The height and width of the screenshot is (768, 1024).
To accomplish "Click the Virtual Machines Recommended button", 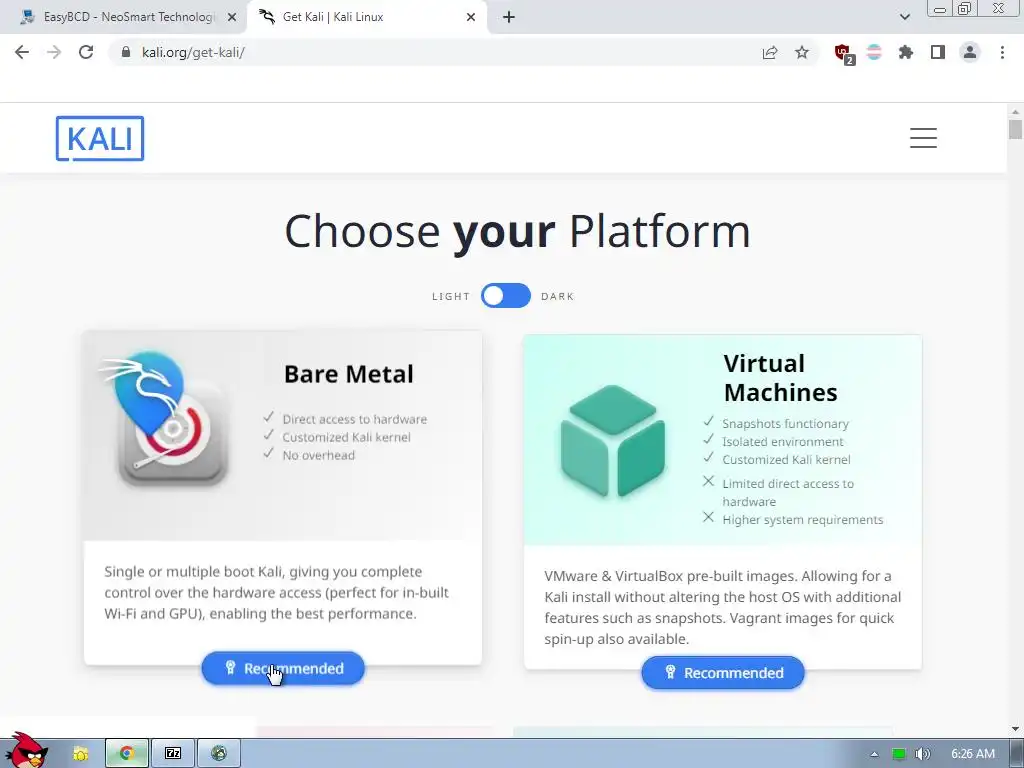I will coord(723,673).
